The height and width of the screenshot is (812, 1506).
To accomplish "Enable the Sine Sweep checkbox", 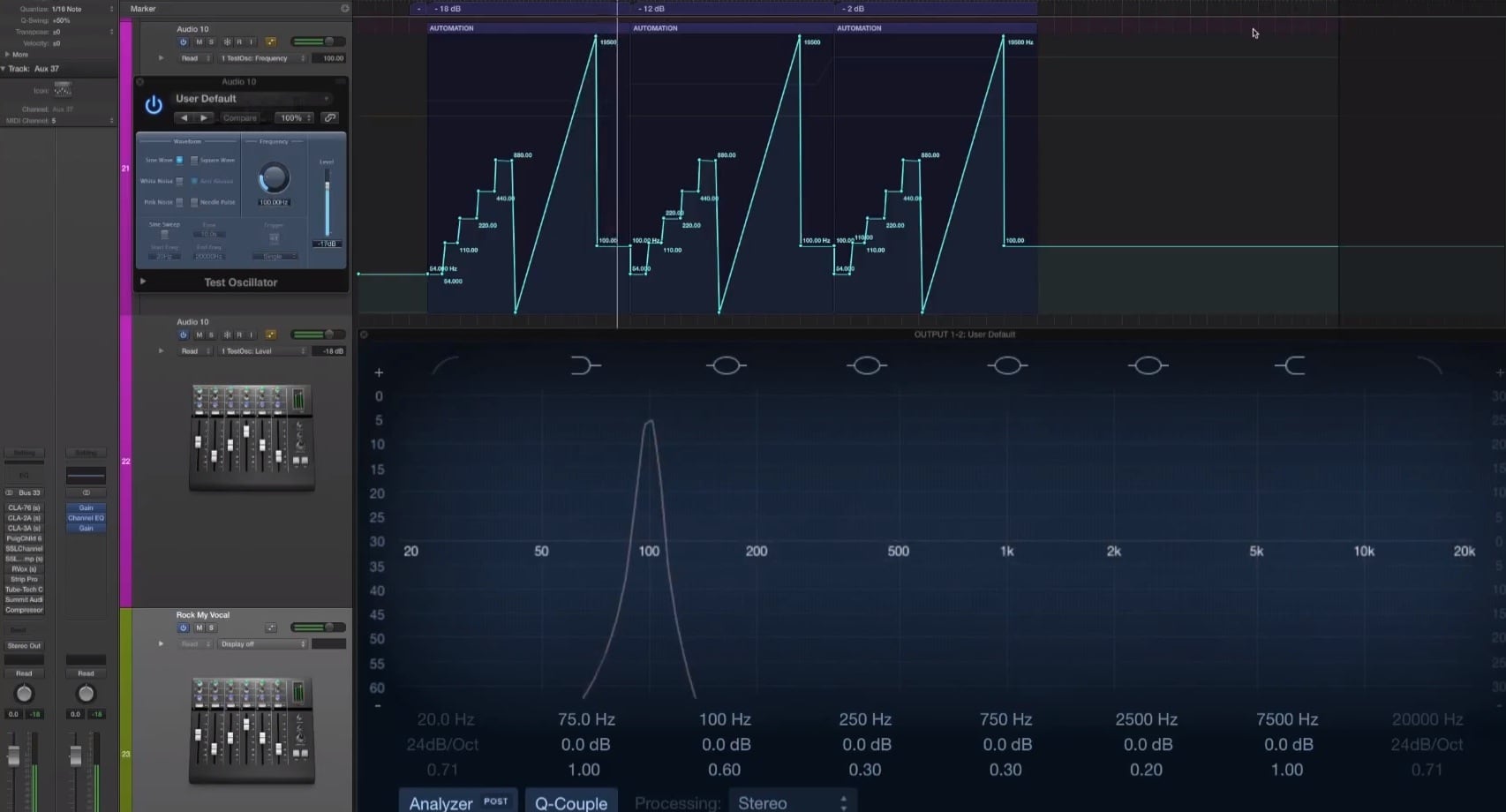I will coord(164,235).
